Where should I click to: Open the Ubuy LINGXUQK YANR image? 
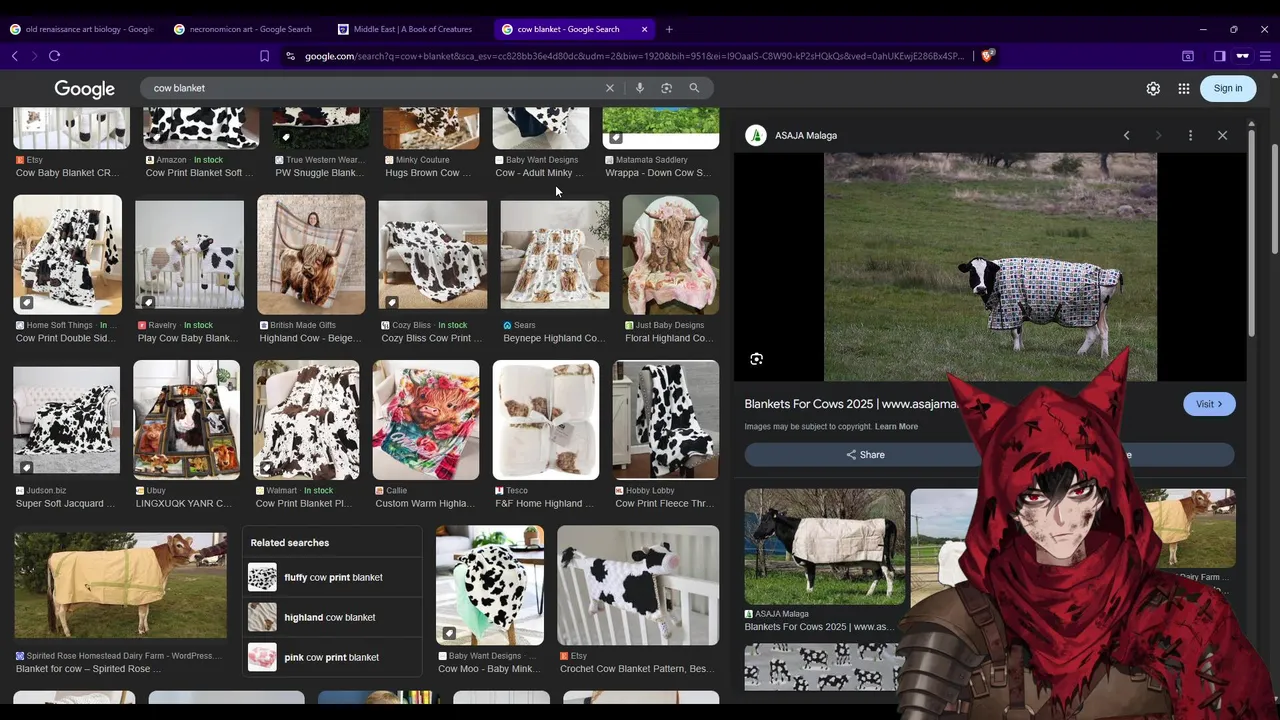(186, 420)
